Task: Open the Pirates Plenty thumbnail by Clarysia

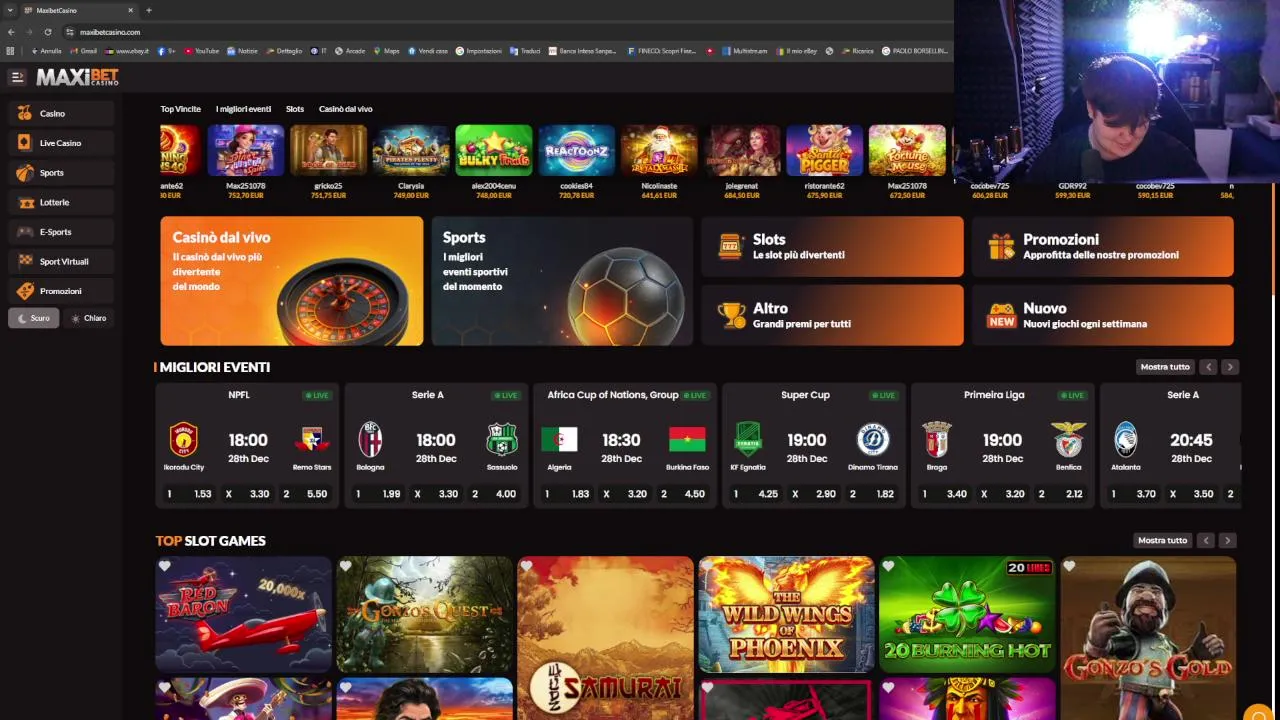Action: [x=411, y=150]
